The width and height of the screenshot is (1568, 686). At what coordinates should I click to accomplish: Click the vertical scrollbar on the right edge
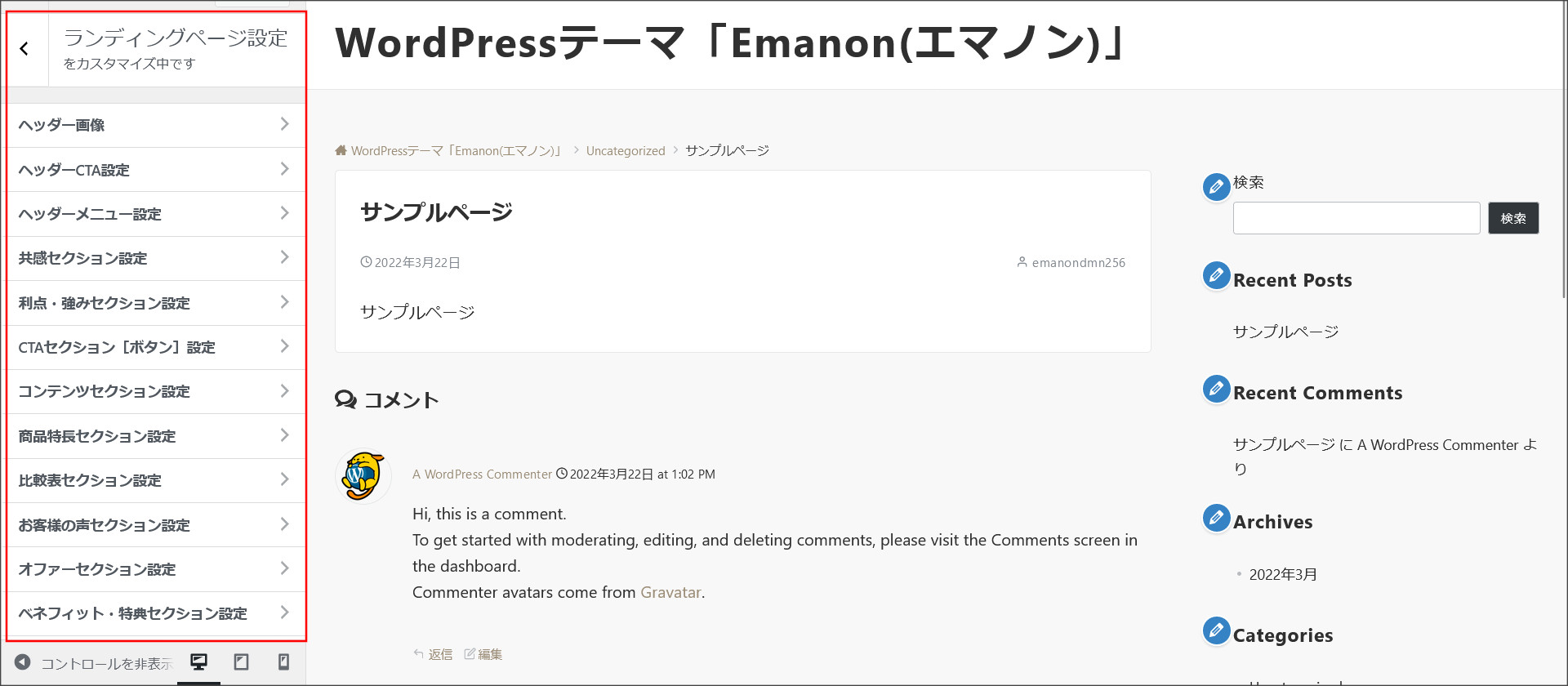[1562, 163]
